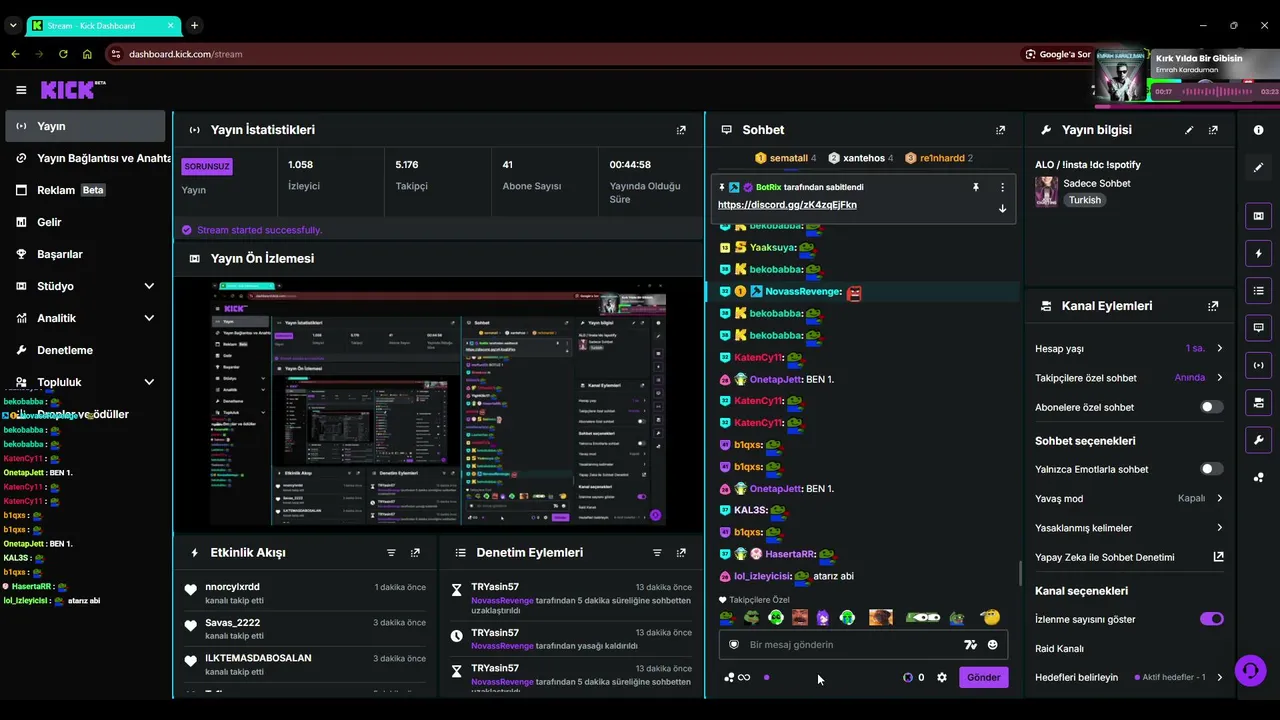Image resolution: width=1280 pixels, height=720 pixels.
Task: Unpin the pinned BotRix message
Action: click(x=976, y=187)
